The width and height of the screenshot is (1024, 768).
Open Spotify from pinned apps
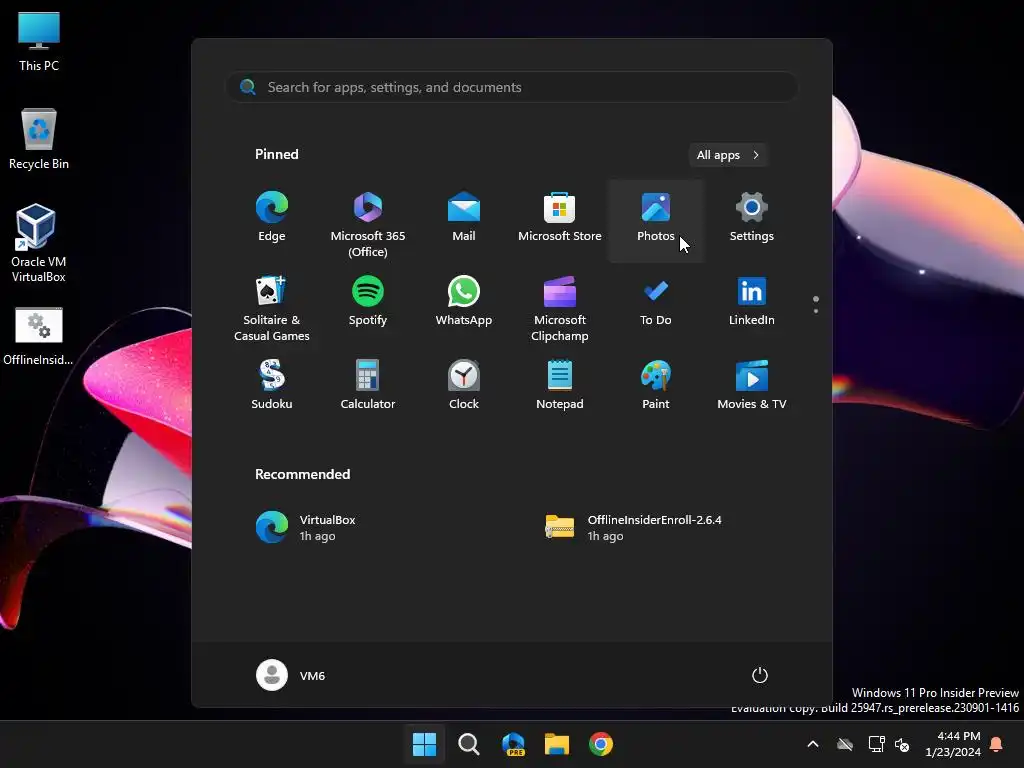(x=368, y=302)
